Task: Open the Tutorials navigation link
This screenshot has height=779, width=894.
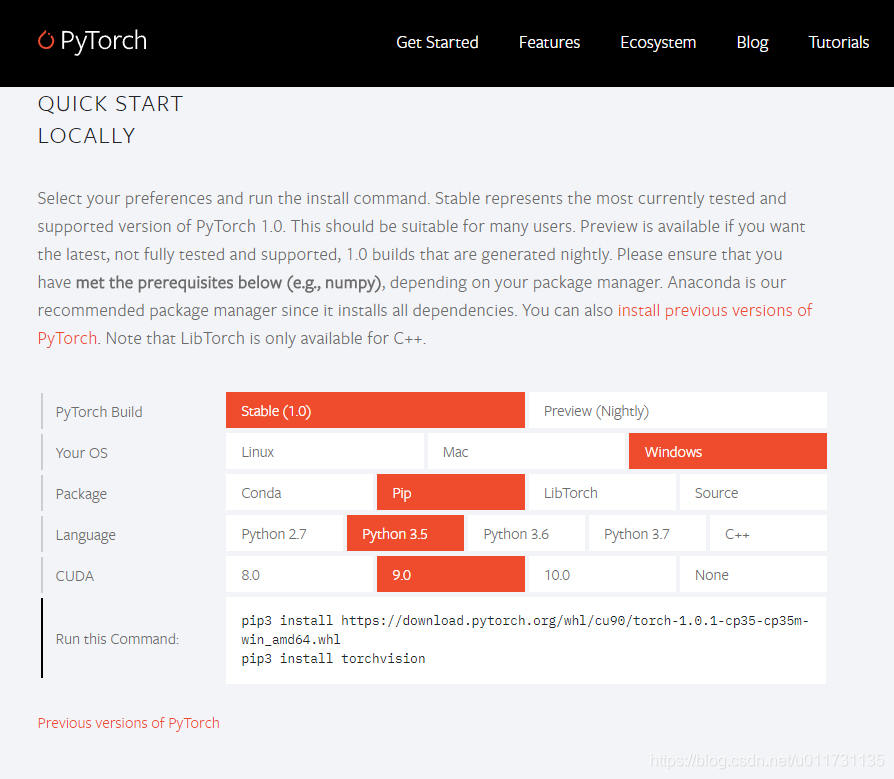Action: pyautogui.click(x=839, y=42)
